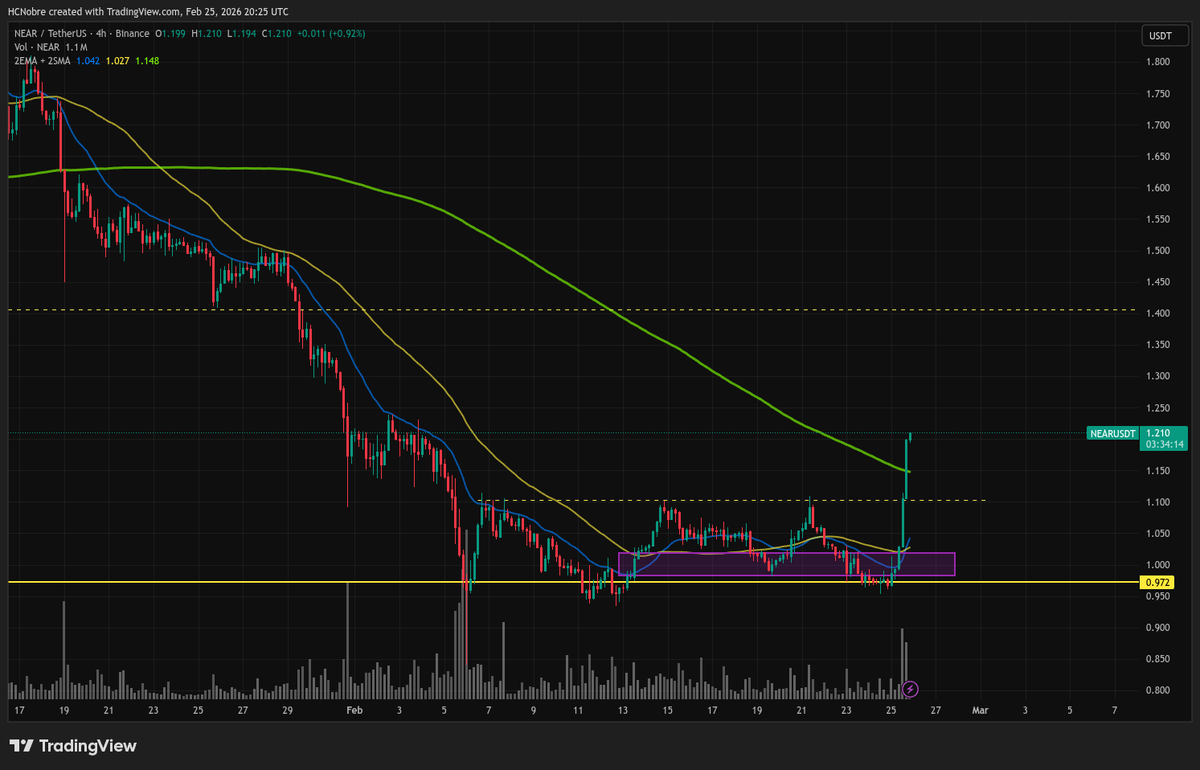Viewport: 1200px width, 770px height.
Task: Click the 03:34:14 countdown timer
Action: point(1164,444)
